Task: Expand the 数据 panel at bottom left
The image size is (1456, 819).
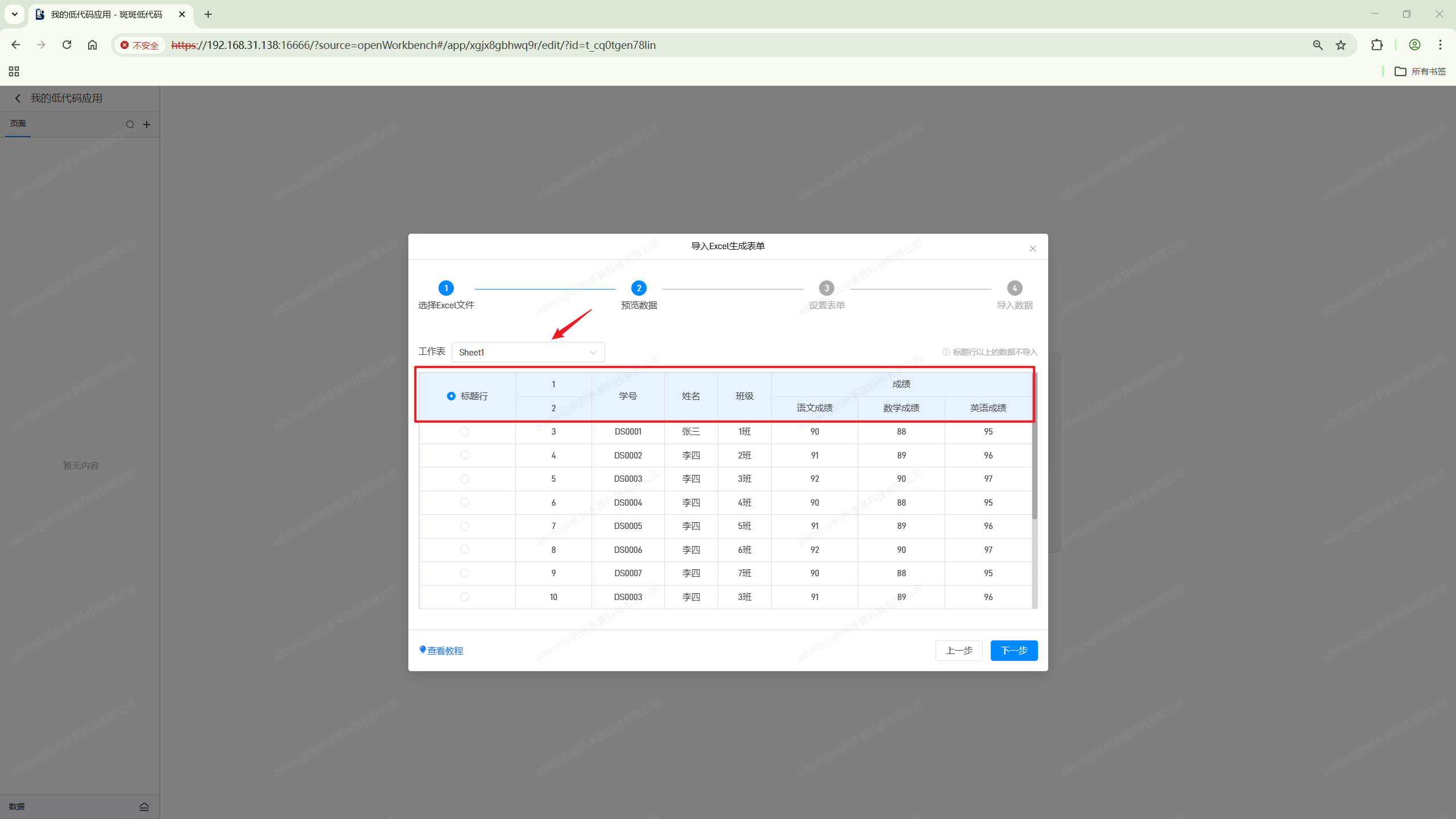Action: (144, 806)
